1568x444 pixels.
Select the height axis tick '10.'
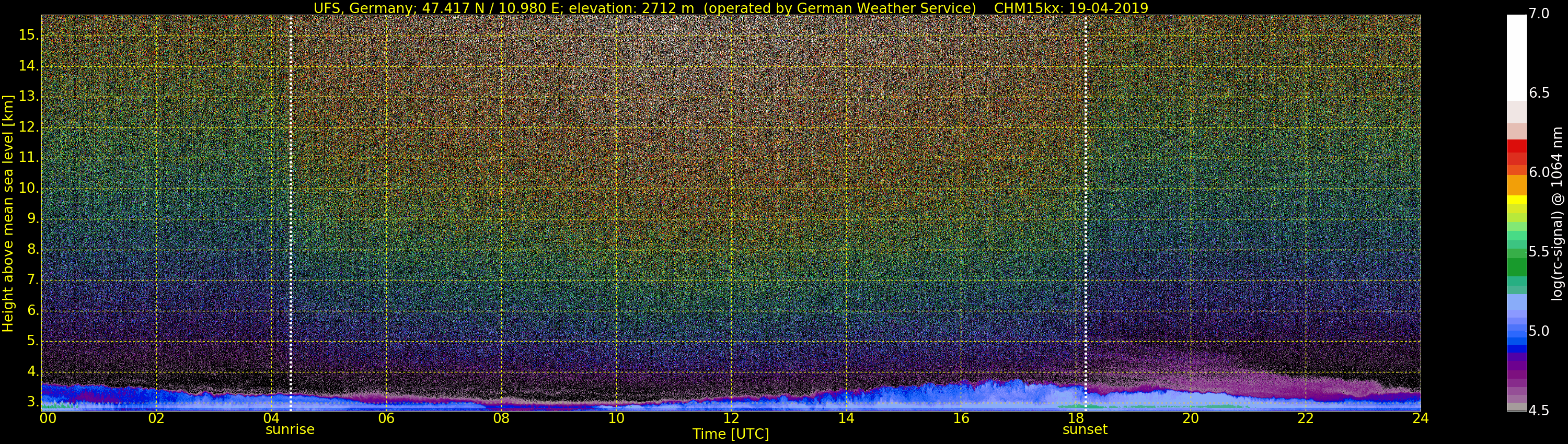coord(28,189)
